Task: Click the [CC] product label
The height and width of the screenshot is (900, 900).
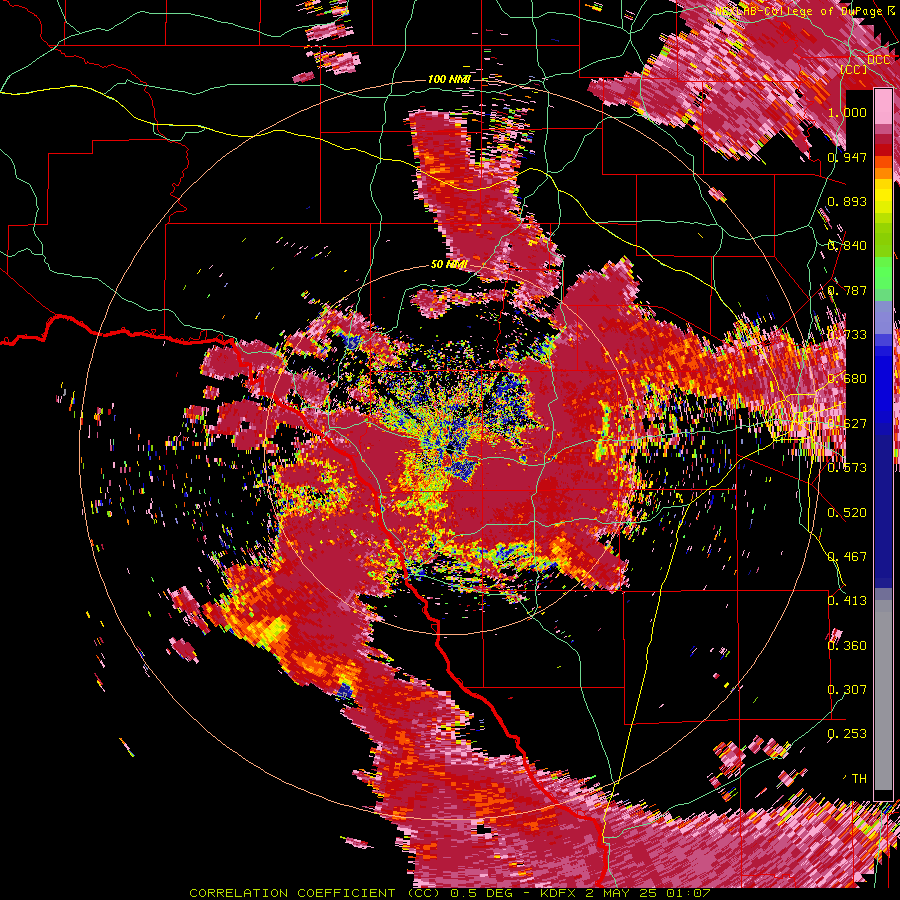Action: pyautogui.click(x=854, y=69)
